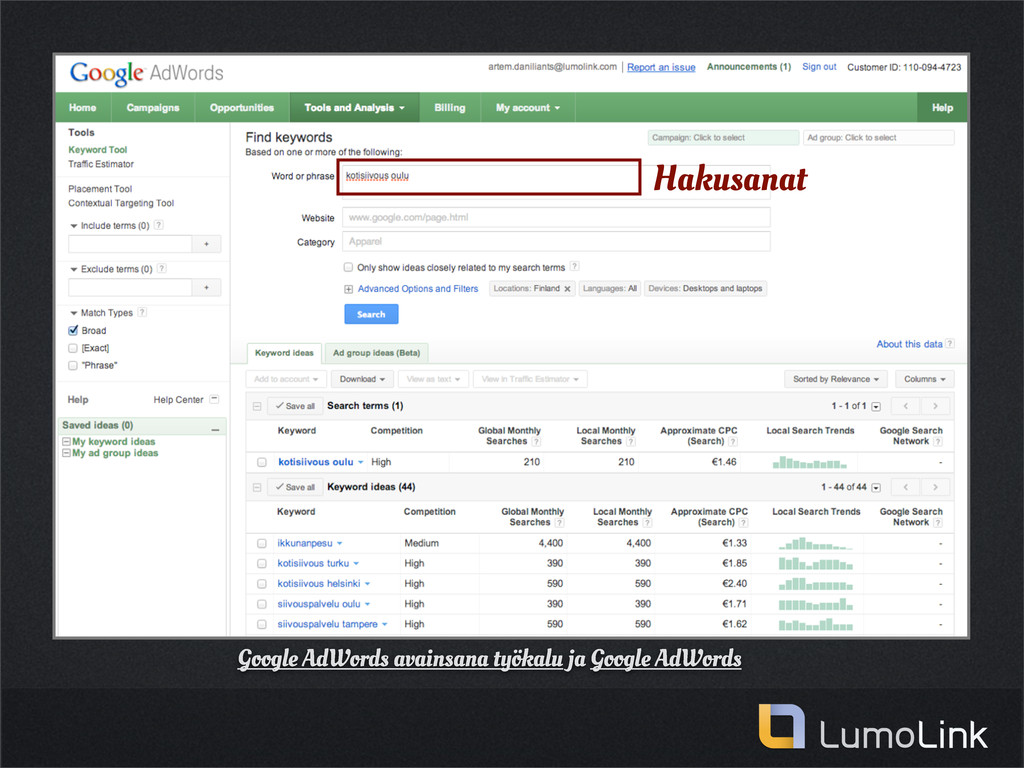The image size is (1024, 768).
Task: Open help icon for Search terms Approximate CPC
Action: [733, 441]
